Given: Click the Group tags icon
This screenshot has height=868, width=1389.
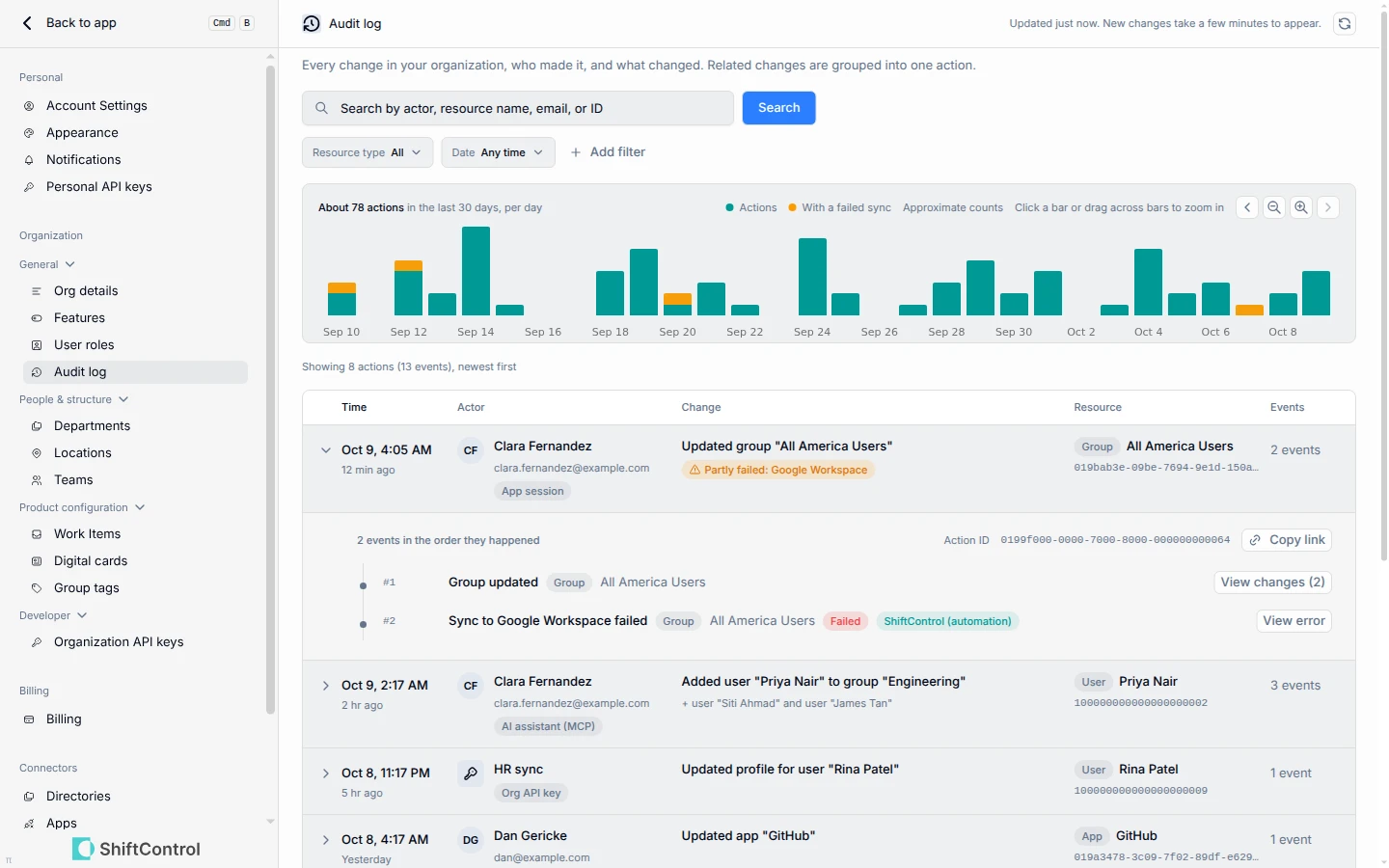Looking at the screenshot, I should coord(37,588).
